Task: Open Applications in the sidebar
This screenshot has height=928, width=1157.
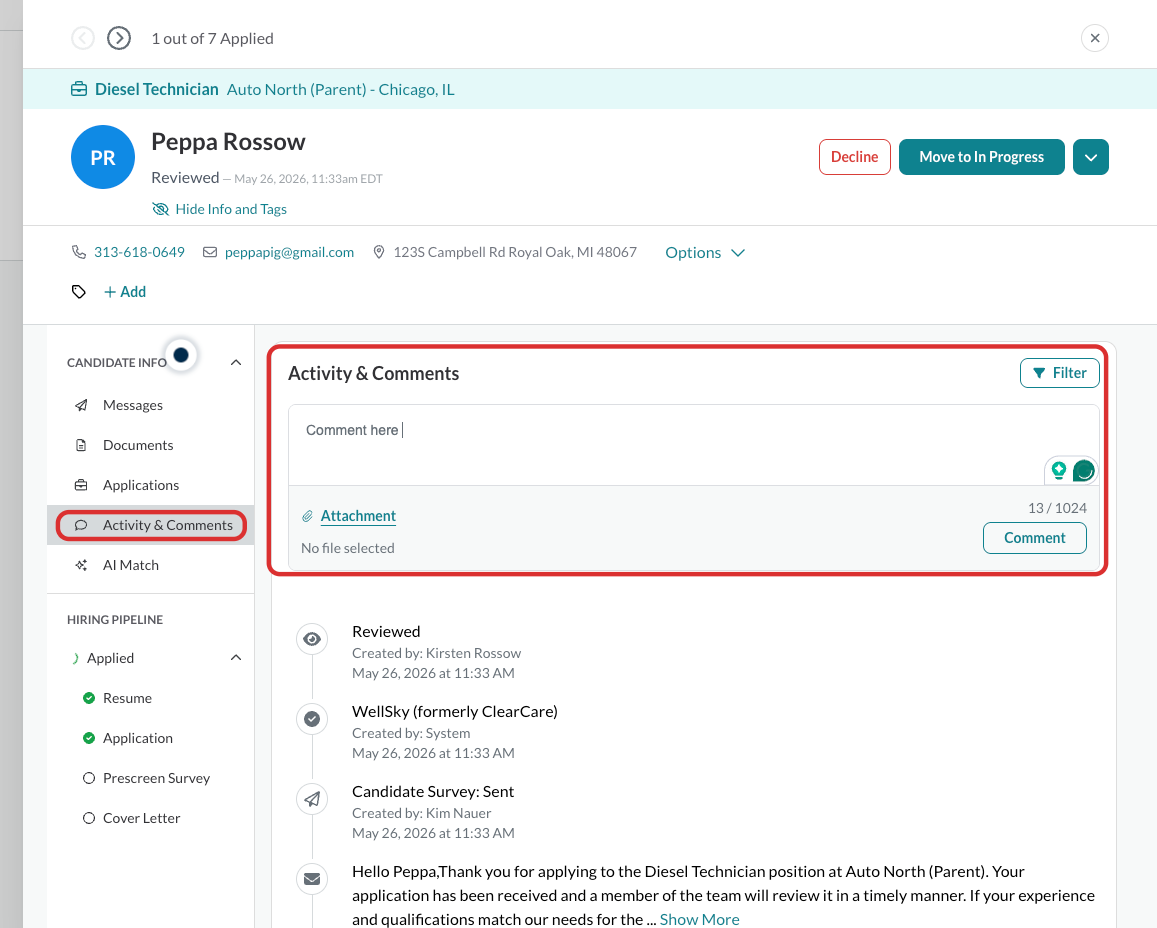Action: (141, 485)
